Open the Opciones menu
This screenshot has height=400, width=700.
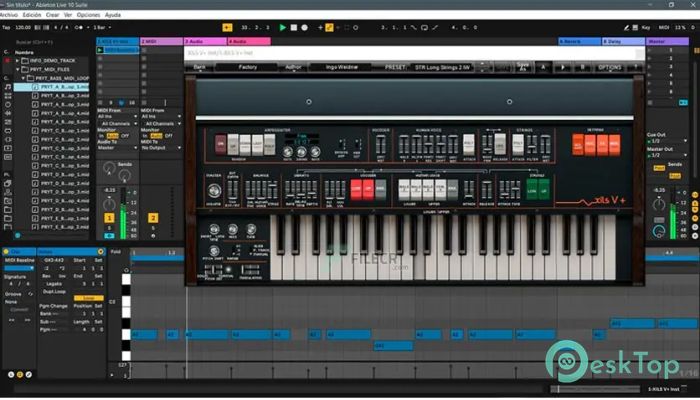point(88,15)
